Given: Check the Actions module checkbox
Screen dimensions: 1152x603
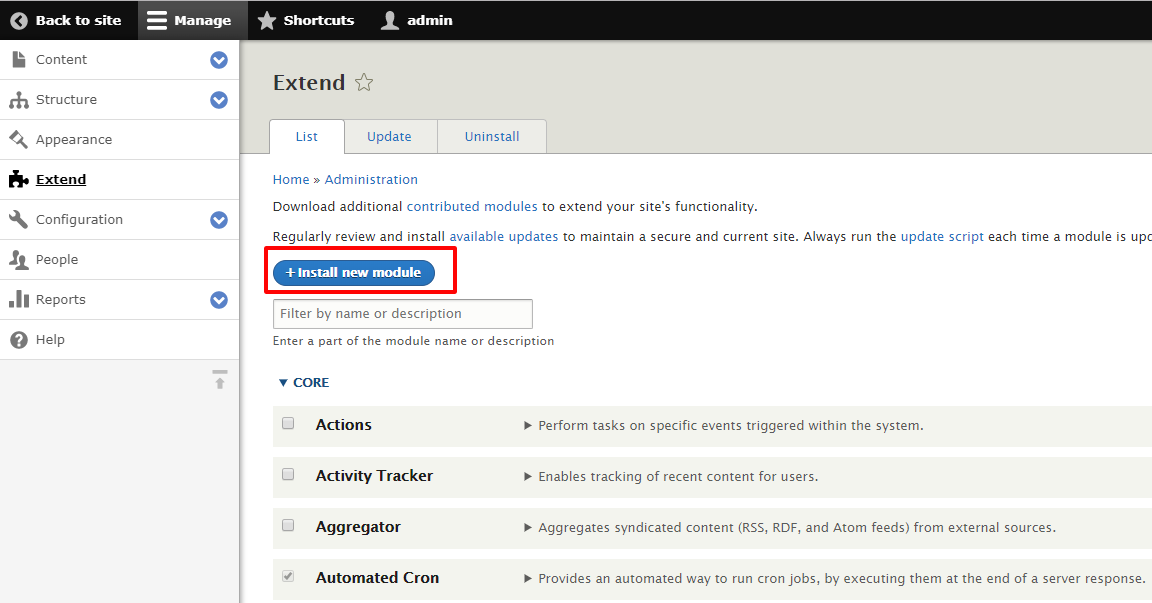Looking at the screenshot, I should pyautogui.click(x=288, y=423).
